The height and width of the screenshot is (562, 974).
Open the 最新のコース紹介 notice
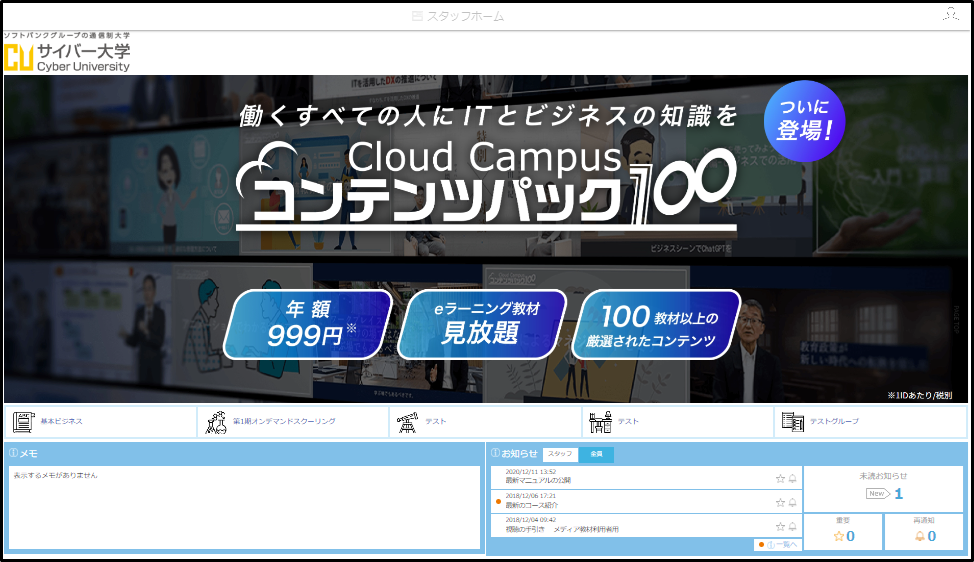[x=531, y=505]
